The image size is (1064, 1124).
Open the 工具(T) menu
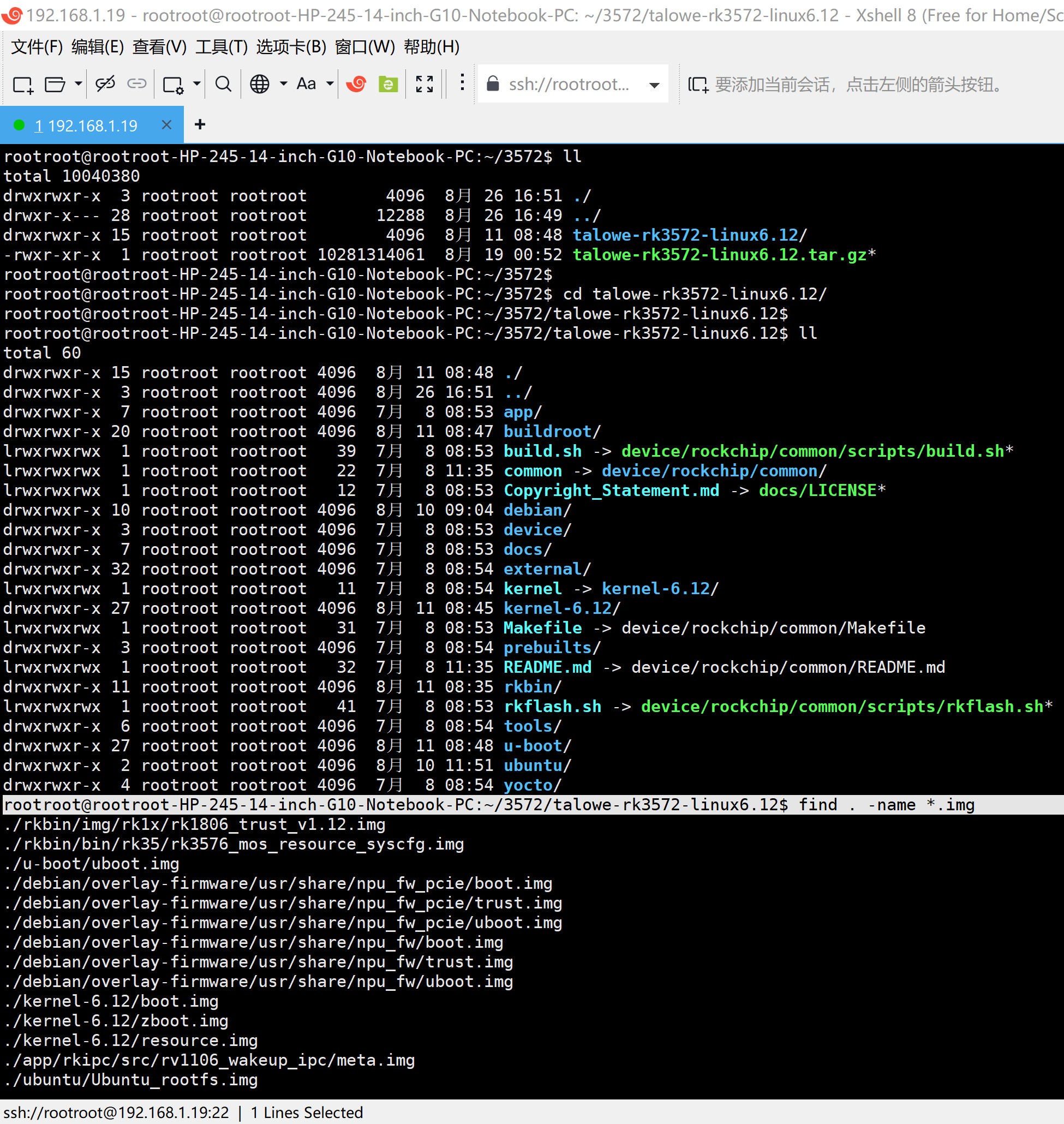(x=221, y=47)
